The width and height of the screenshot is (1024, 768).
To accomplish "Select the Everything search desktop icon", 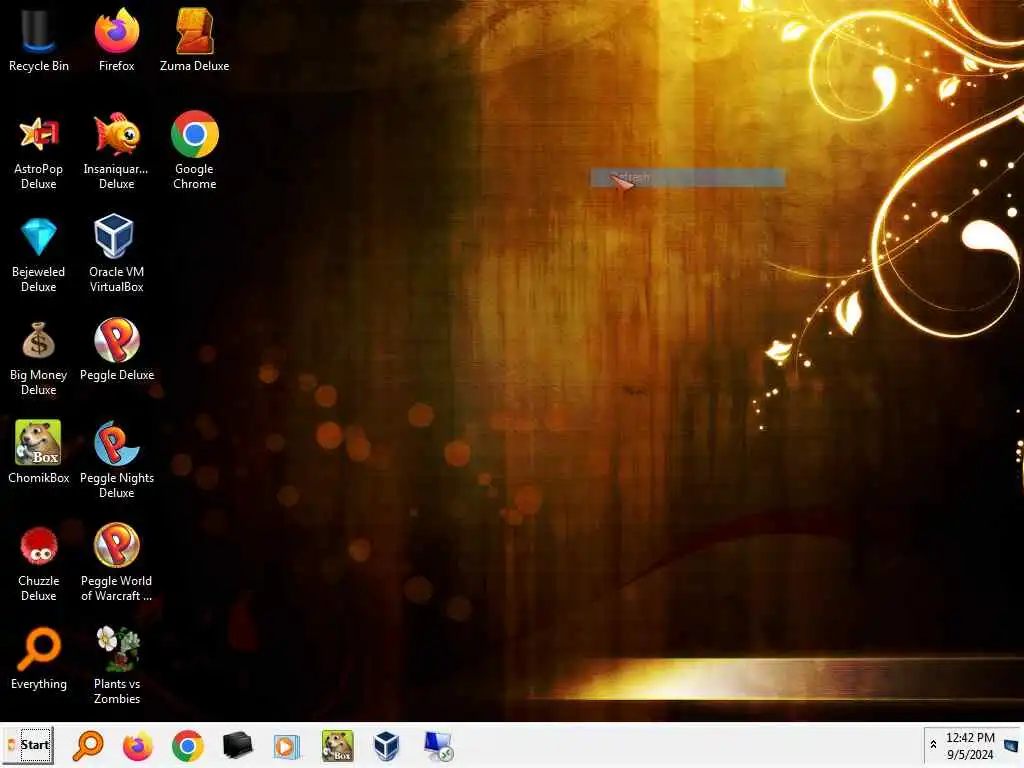I will pos(39,658).
